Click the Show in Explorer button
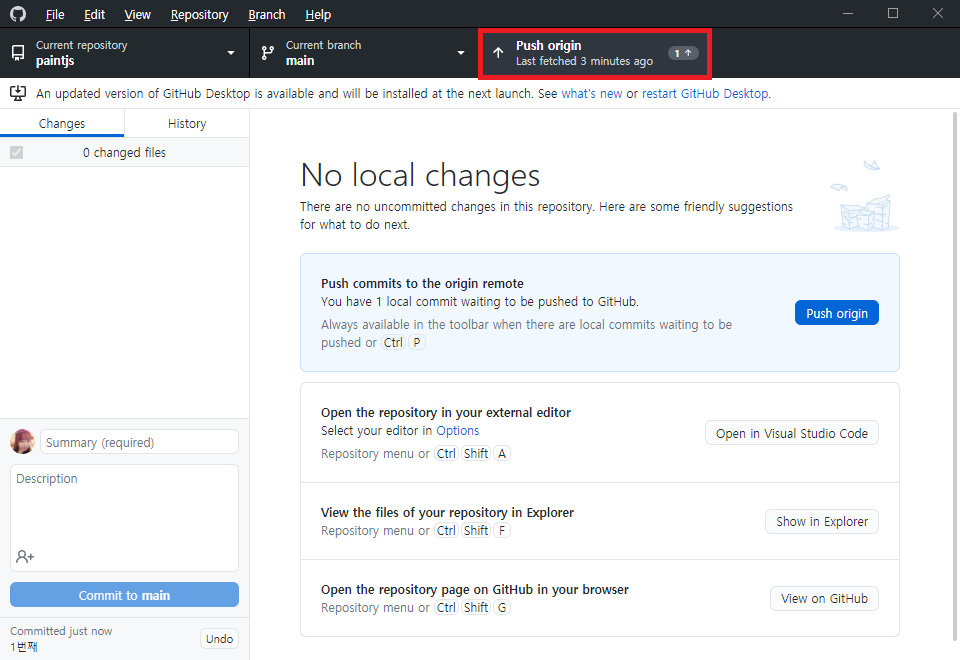960x660 pixels. [822, 521]
